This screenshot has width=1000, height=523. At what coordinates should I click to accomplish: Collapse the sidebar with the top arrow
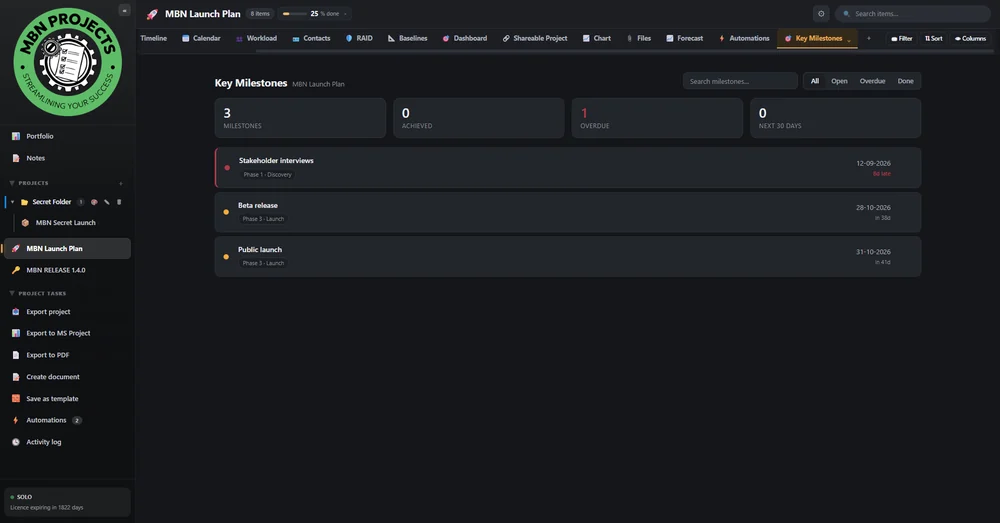(124, 10)
